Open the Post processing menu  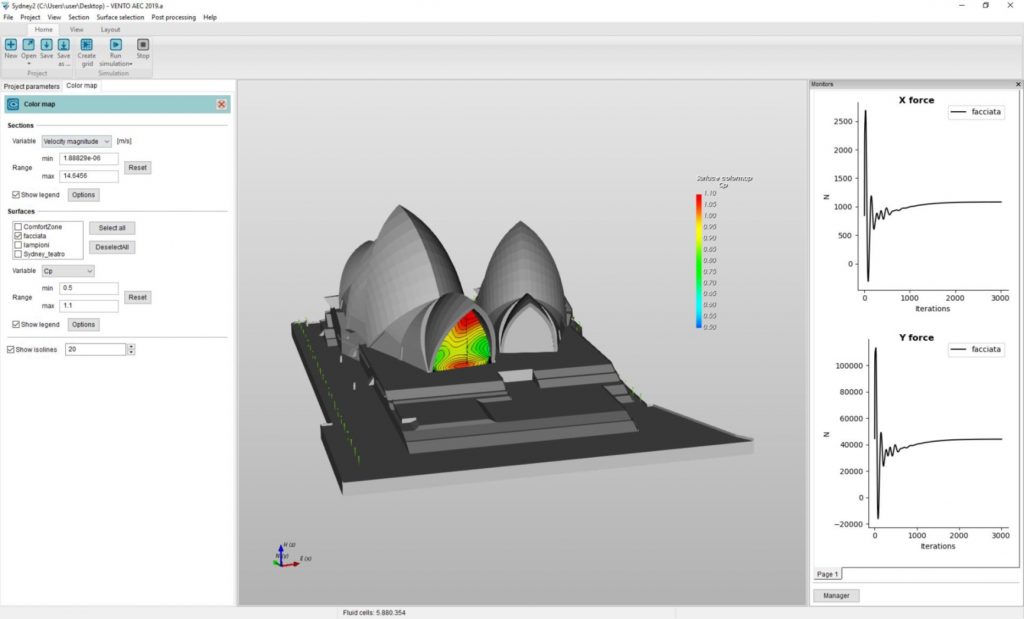pyautogui.click(x=174, y=18)
